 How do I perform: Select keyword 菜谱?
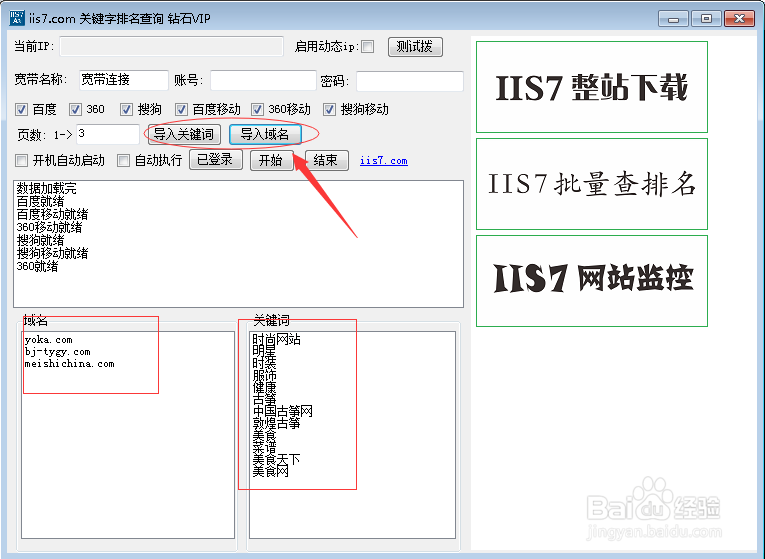(264, 447)
